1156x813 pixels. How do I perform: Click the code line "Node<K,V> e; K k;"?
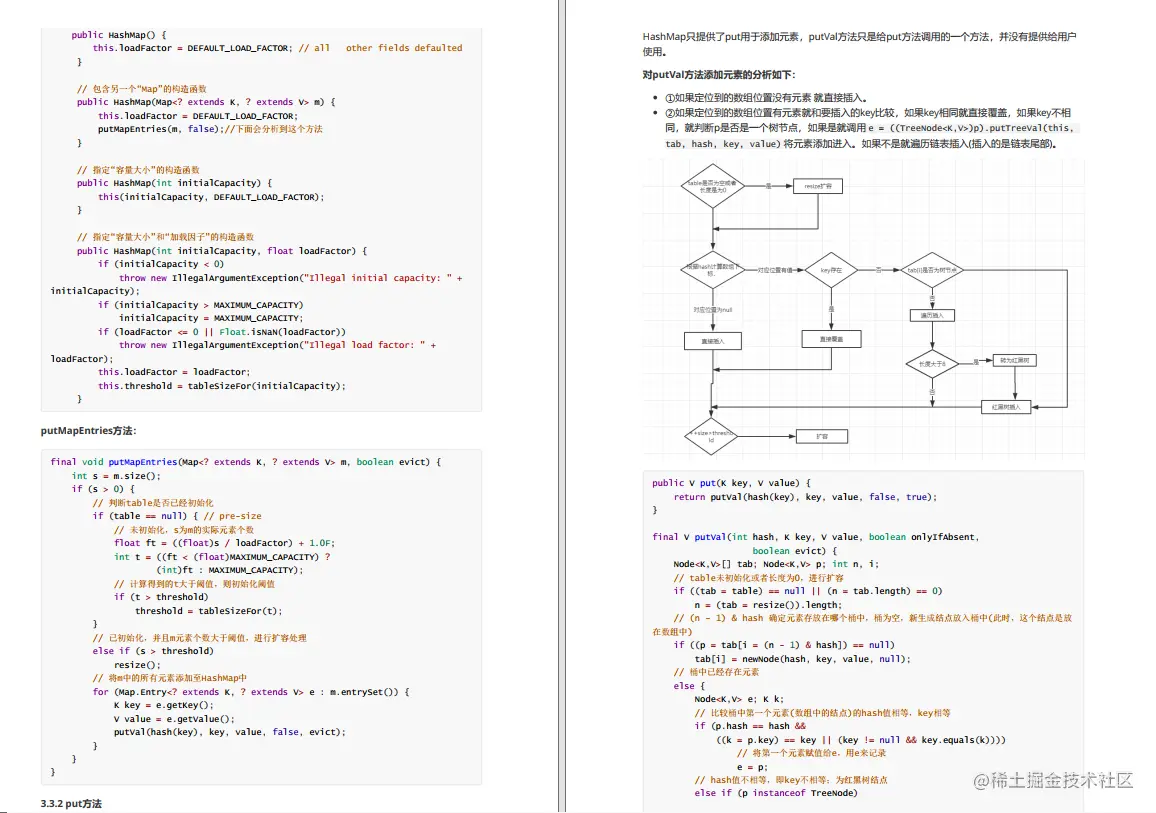[739, 699]
